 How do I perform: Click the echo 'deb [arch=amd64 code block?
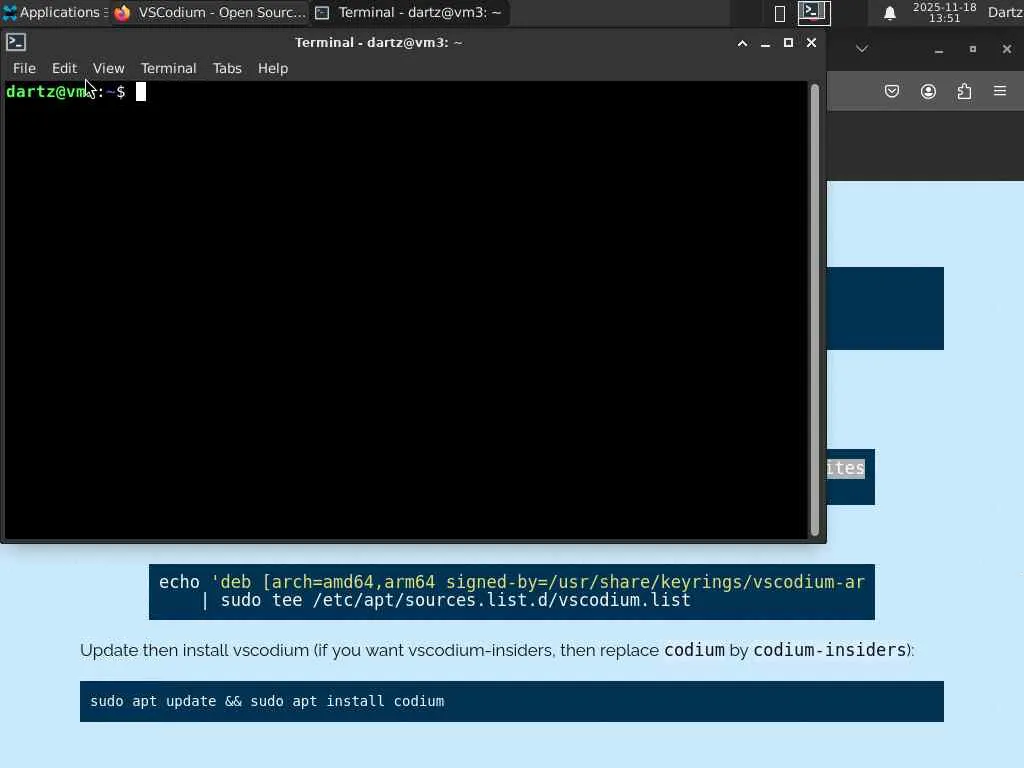pos(511,592)
